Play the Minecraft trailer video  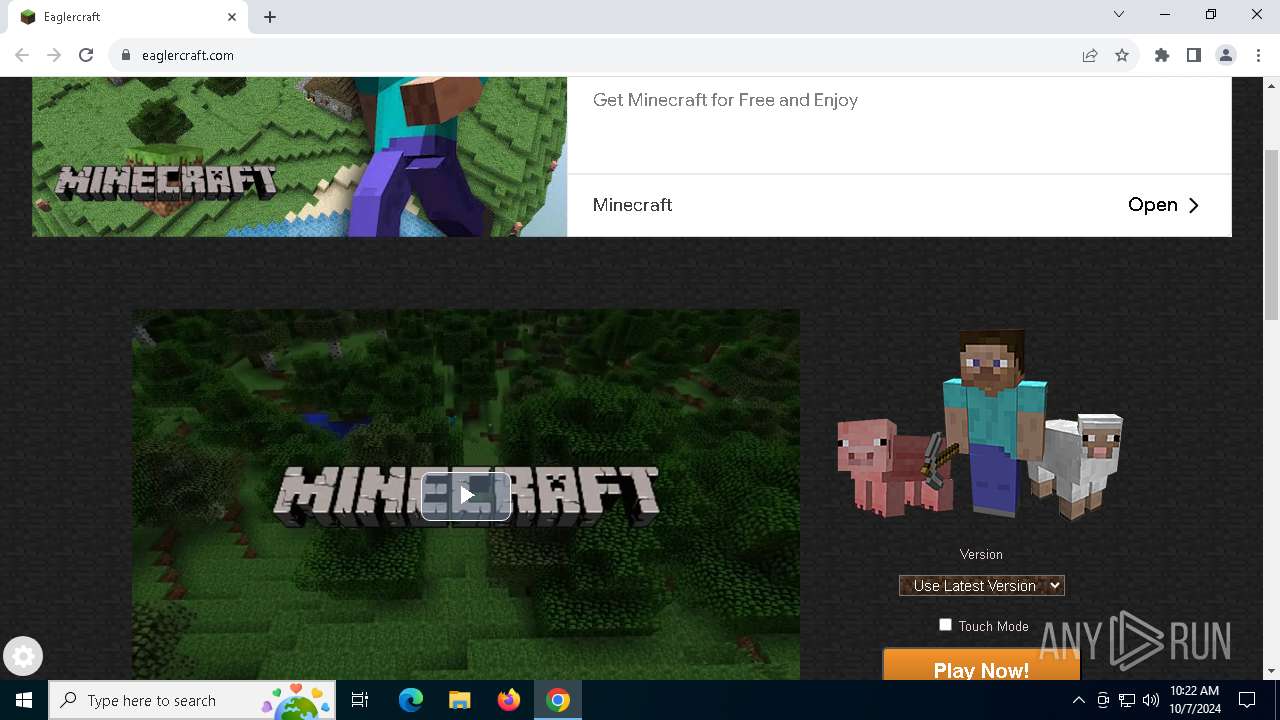466,496
